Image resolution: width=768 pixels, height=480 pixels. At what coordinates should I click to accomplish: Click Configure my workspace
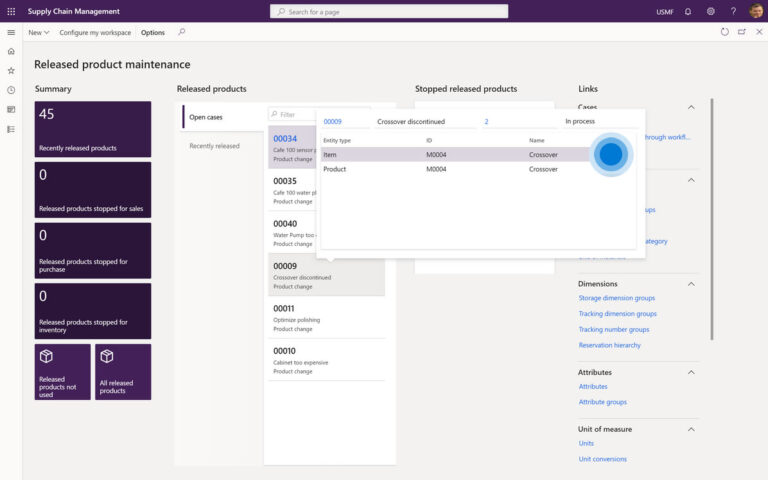point(95,32)
